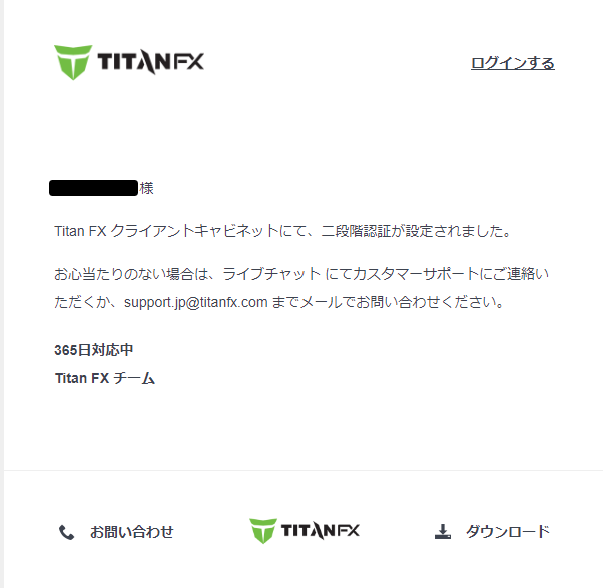
Task: Click the blacked-out recipient name block
Action: [93, 188]
